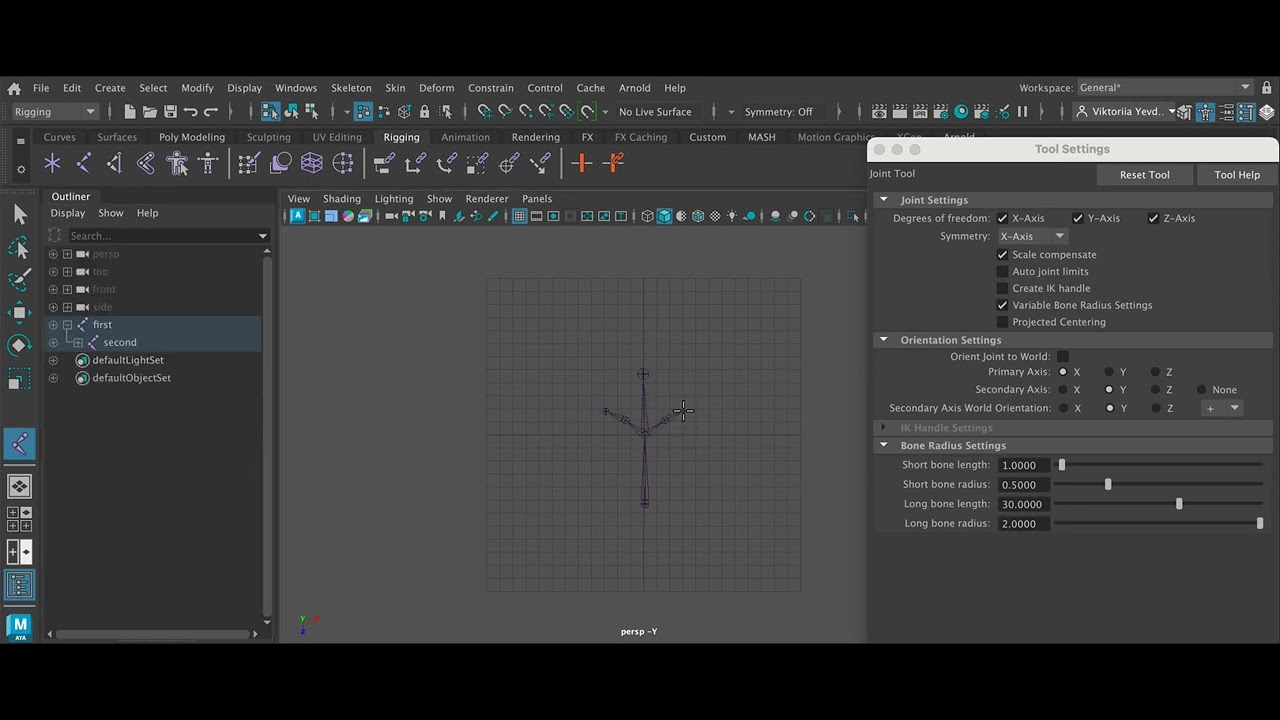
Task: Open the Workspace General dropdown
Action: (x=1165, y=88)
